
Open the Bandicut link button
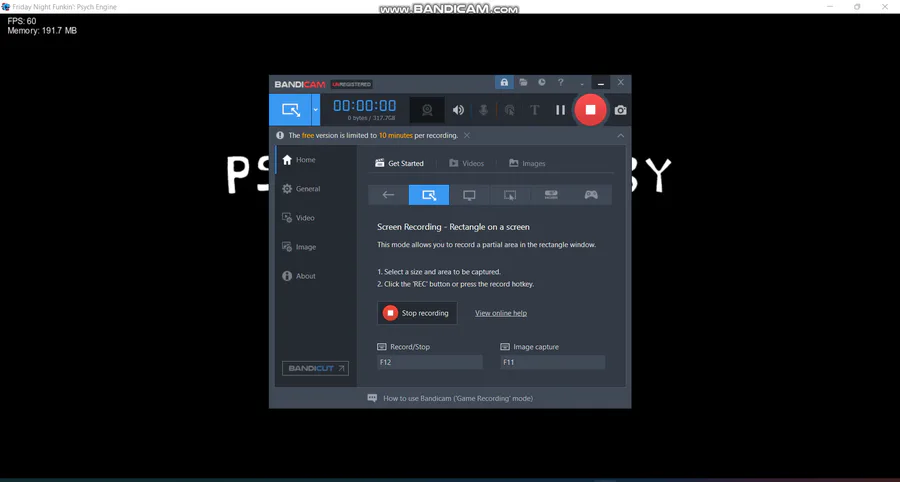point(315,368)
